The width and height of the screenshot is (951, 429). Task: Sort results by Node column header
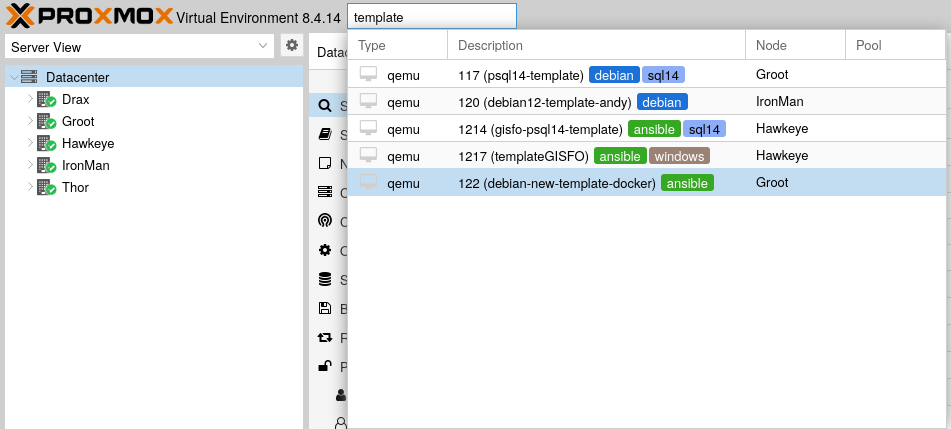tap(794, 45)
